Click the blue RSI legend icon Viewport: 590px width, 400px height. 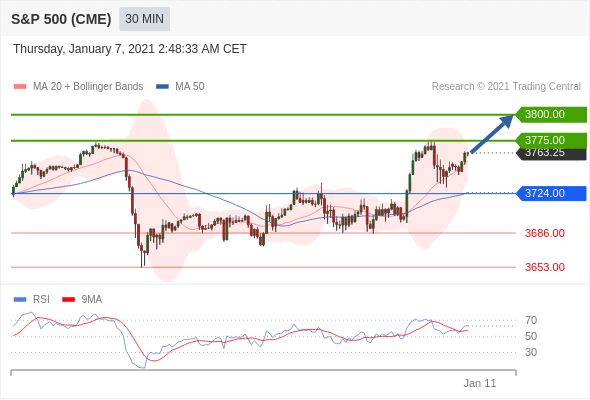point(20,300)
